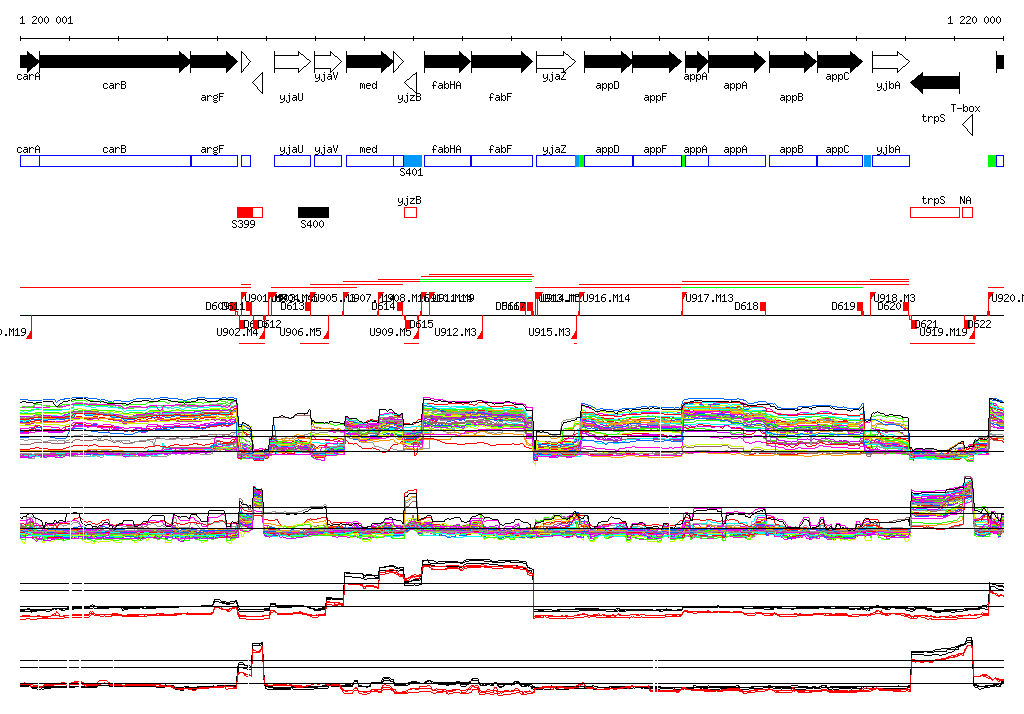Click the U916.M14 marker label

[607, 298]
